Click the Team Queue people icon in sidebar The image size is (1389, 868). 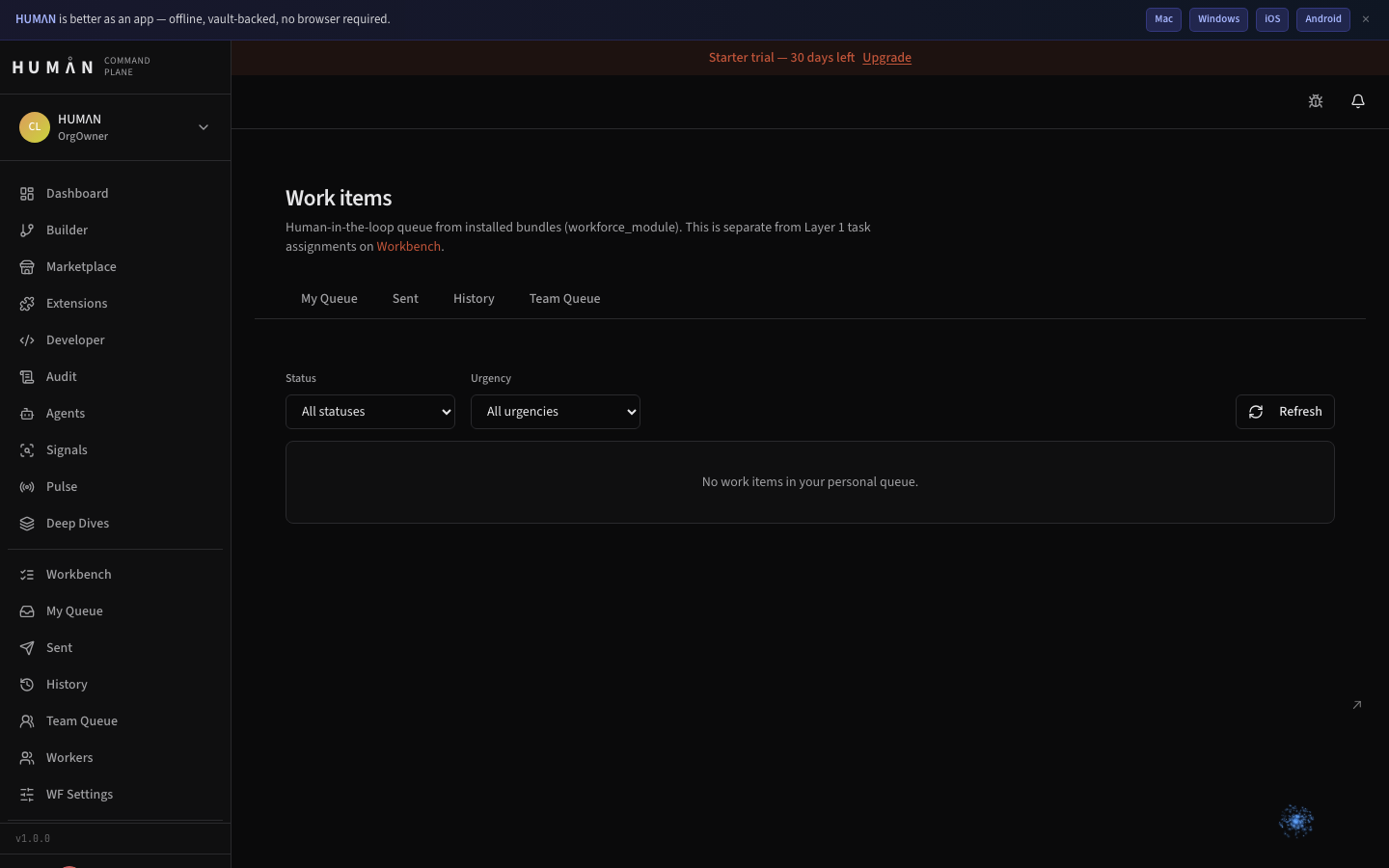click(x=27, y=721)
